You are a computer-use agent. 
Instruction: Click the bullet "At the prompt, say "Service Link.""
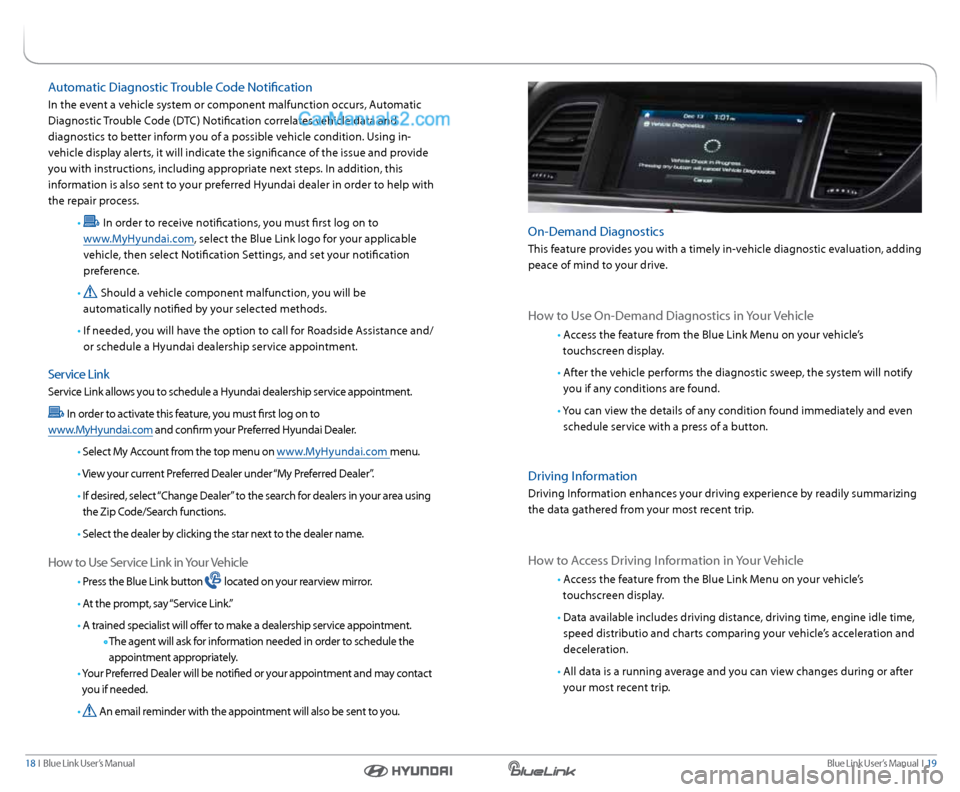click(157, 603)
